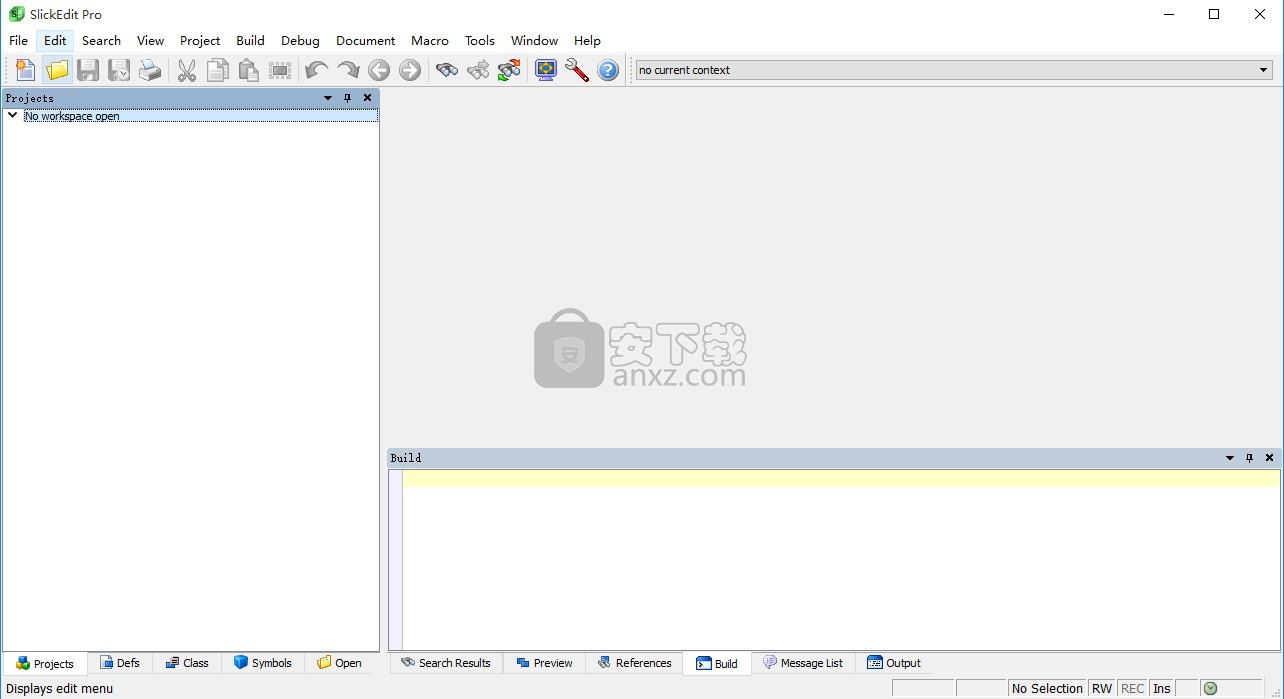Click the New File toolbar icon
This screenshot has width=1284, height=699.
(x=25, y=70)
